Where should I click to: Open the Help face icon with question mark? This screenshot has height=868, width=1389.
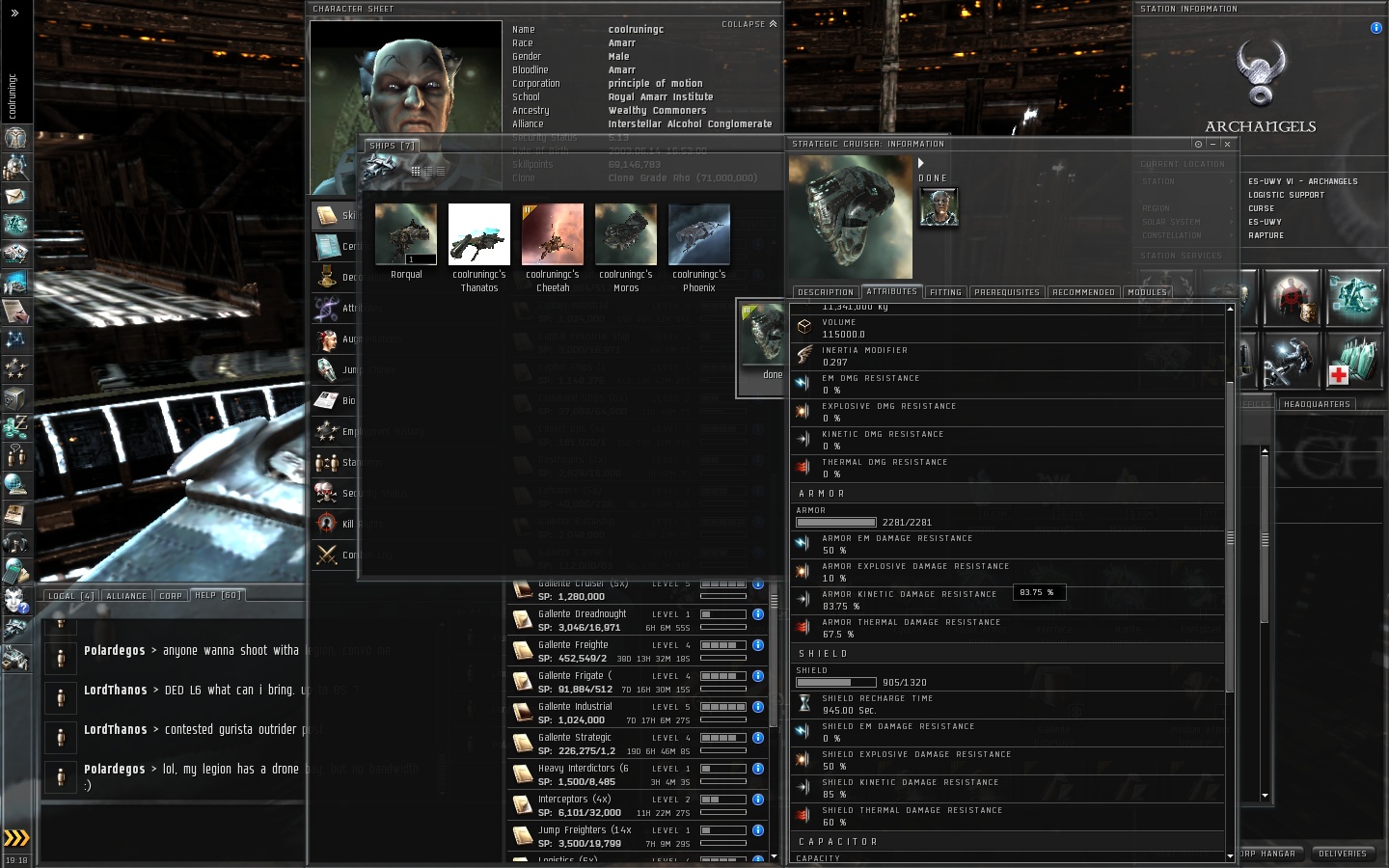[x=15, y=600]
